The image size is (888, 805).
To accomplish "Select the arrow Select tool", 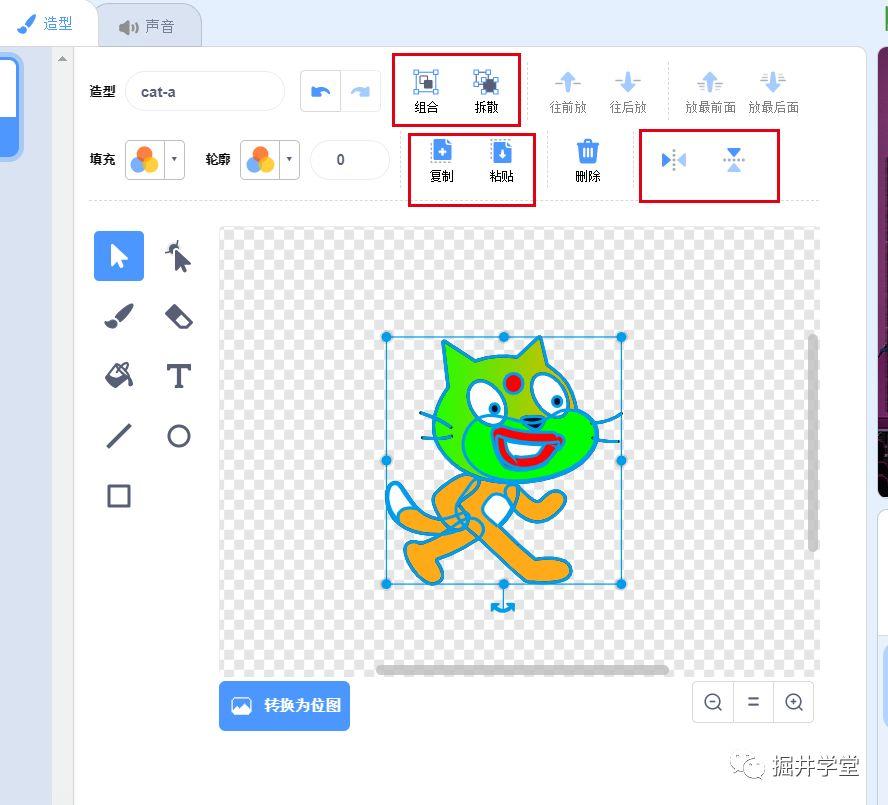I will point(119,256).
